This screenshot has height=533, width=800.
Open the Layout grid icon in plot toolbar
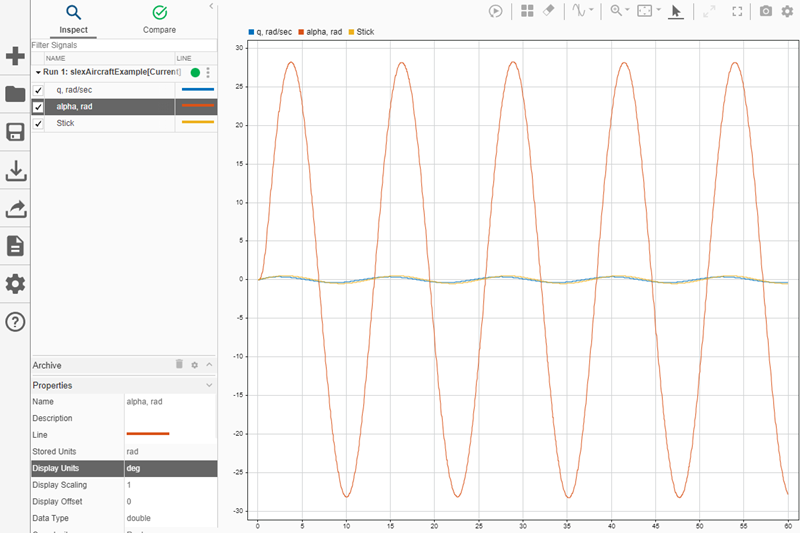click(527, 11)
